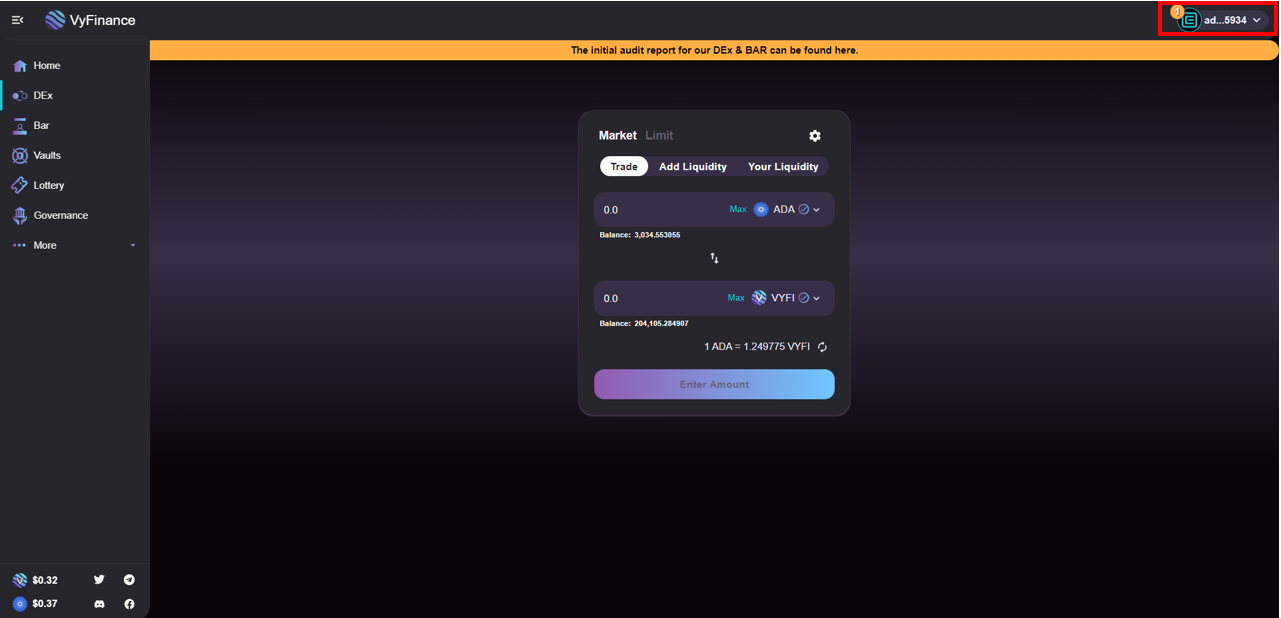Collapse the sidebar with hamburger icon

pyautogui.click(x=18, y=20)
